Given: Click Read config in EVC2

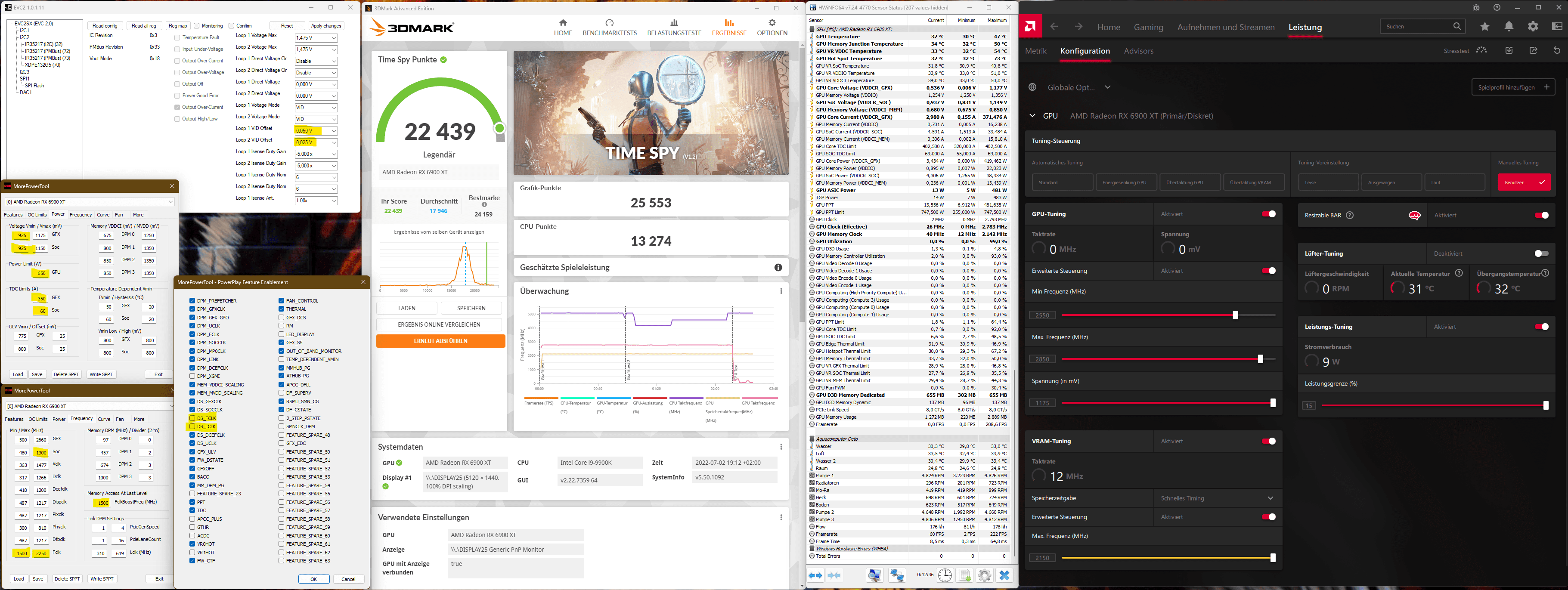Looking at the screenshot, I should click(x=105, y=26).
